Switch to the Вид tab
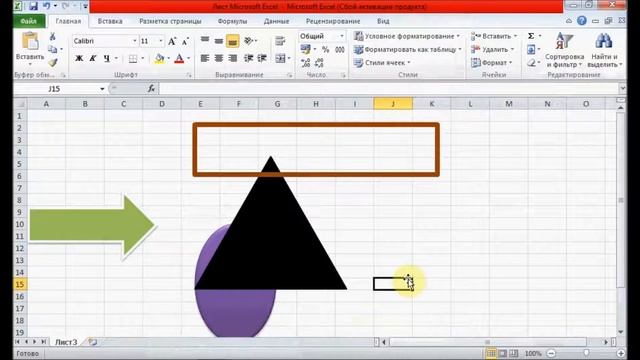 coord(383,21)
